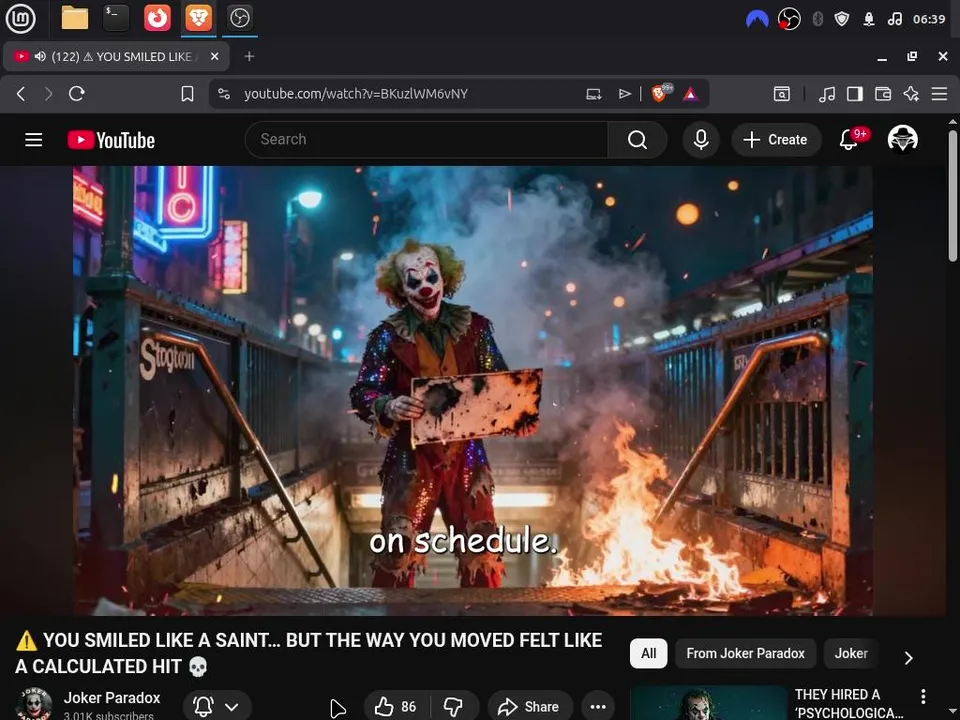Click the youtube.com URL in the address bar
The width and height of the screenshot is (960, 720).
(x=356, y=94)
